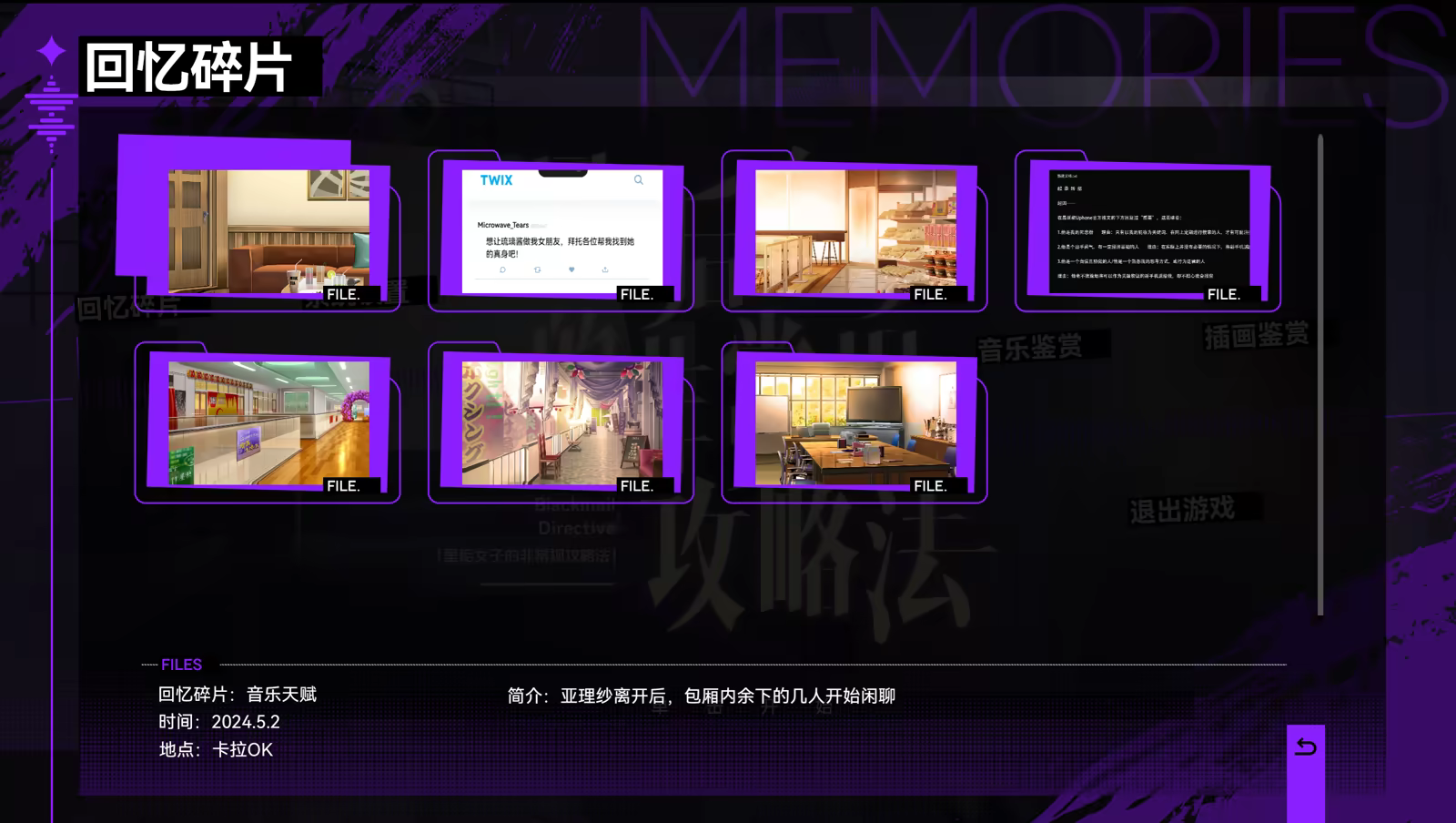Image resolution: width=1456 pixels, height=823 pixels.
Task: Click the TWIX logo in second file
Action: tap(496, 180)
